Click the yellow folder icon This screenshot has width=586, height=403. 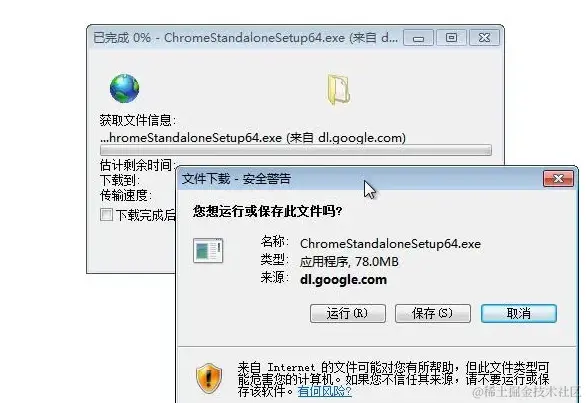coord(339,90)
